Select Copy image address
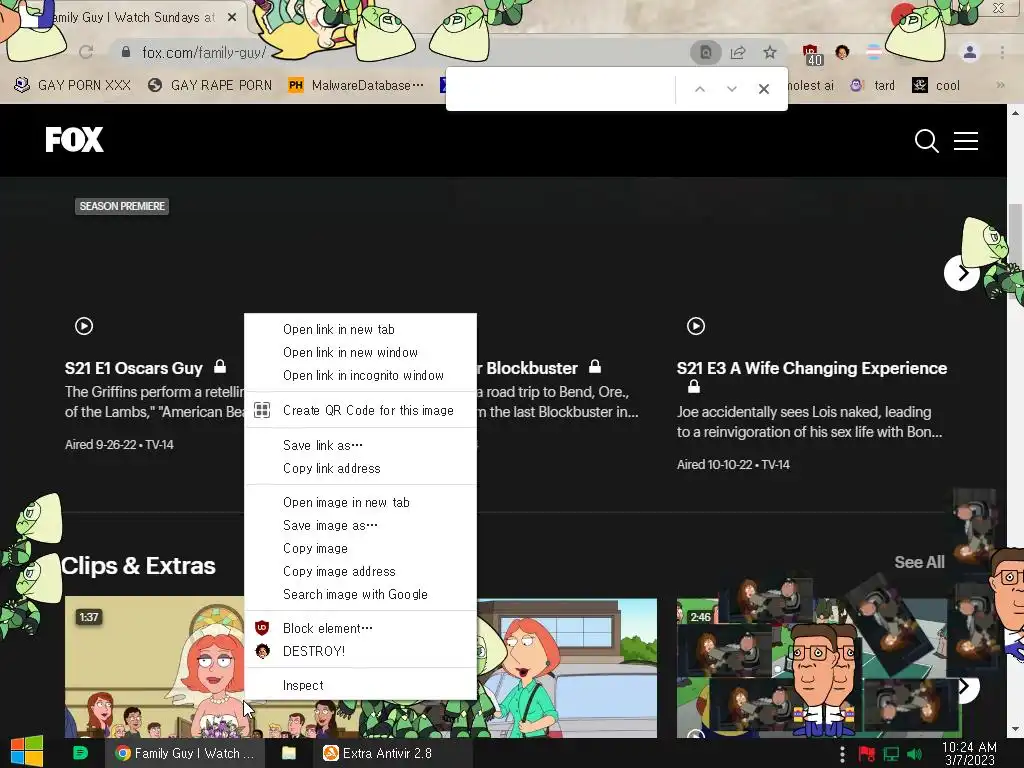The height and width of the screenshot is (768, 1024). tap(360, 571)
